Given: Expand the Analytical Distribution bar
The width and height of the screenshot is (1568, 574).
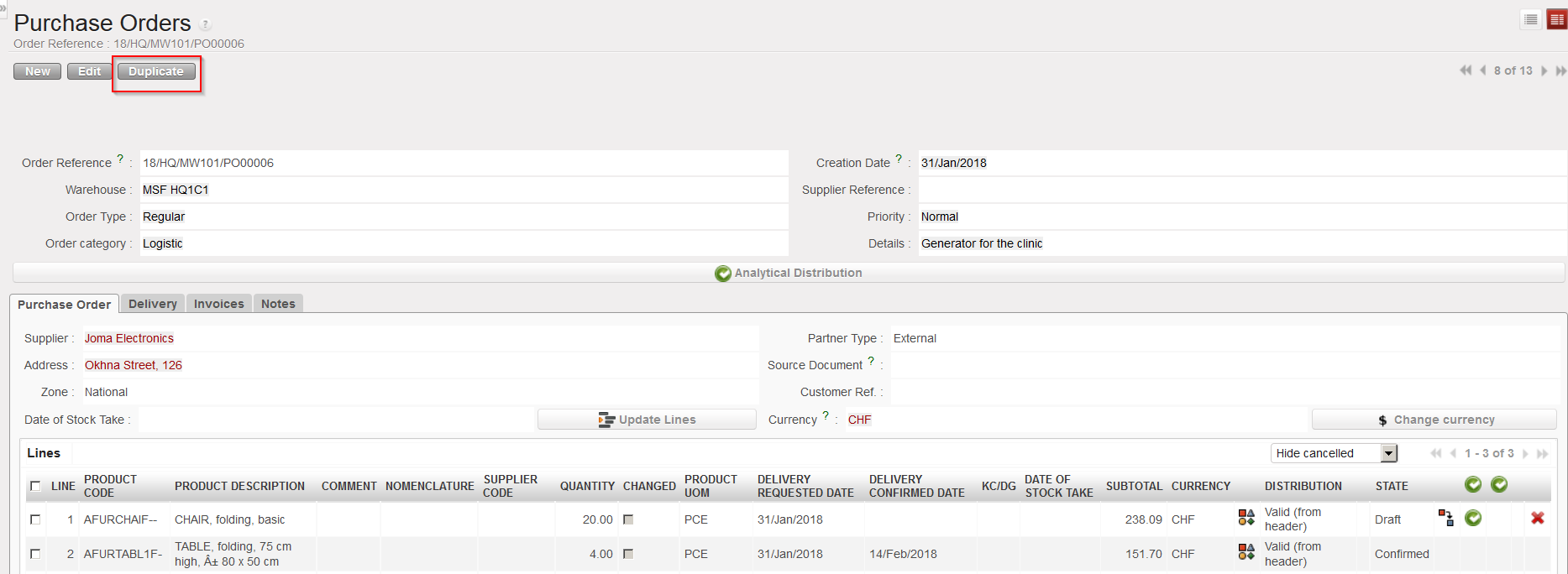Looking at the screenshot, I should click(x=788, y=273).
